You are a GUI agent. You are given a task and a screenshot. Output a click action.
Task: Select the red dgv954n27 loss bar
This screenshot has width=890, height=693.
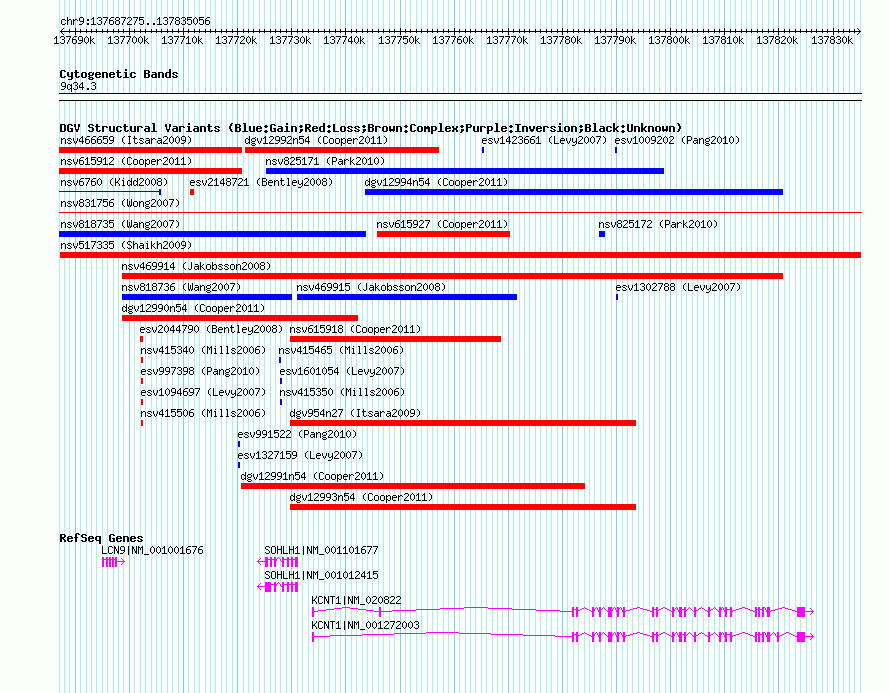point(463,423)
